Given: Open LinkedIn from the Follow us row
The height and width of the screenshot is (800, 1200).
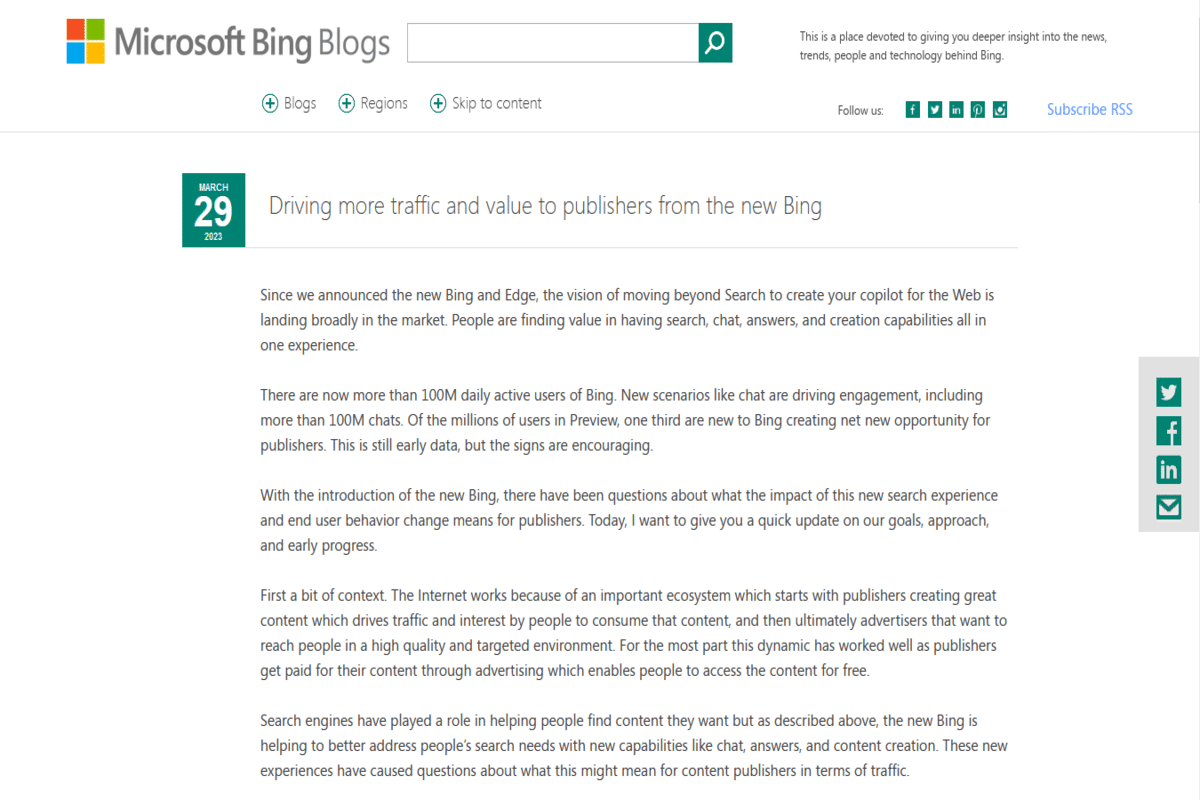Looking at the screenshot, I should tap(956, 110).
